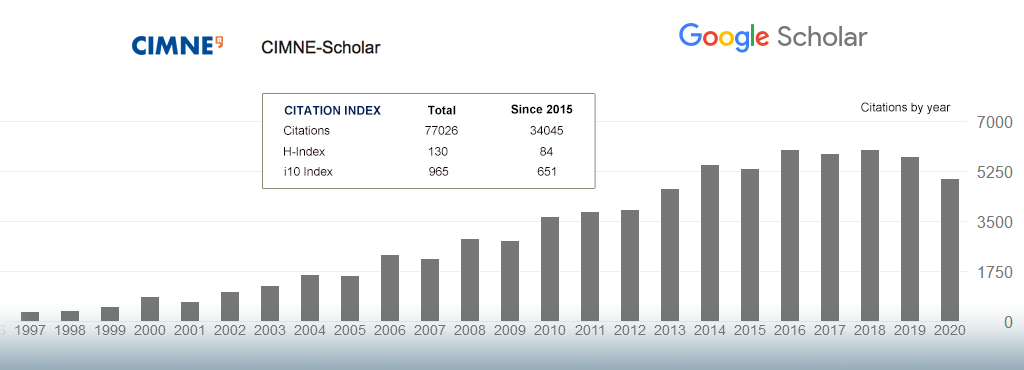Select the 1997 year label on axis
This screenshot has width=1024, height=370.
(x=30, y=331)
